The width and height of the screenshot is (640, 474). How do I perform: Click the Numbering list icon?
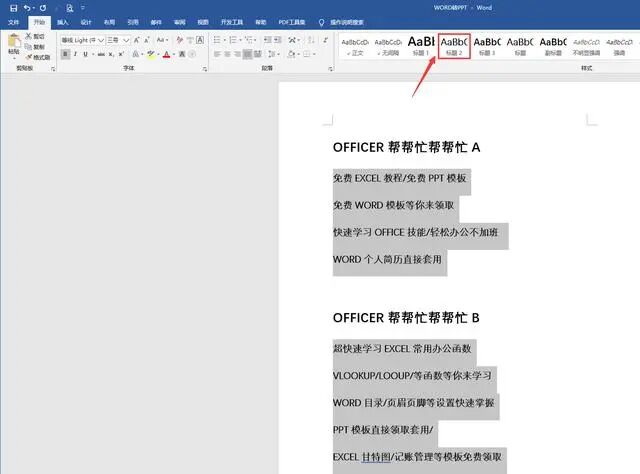[x=233, y=40]
